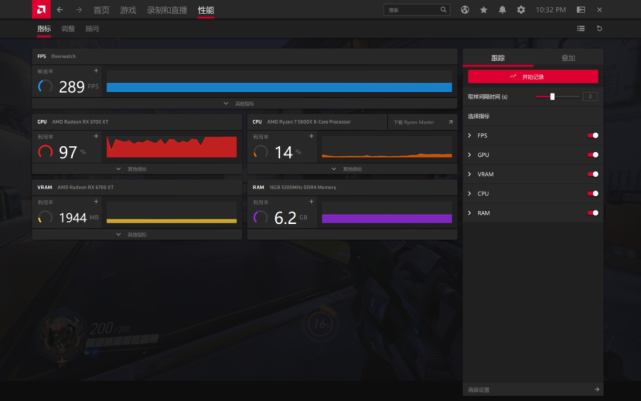
Task: Open the 首页 home tab
Action: point(101,10)
